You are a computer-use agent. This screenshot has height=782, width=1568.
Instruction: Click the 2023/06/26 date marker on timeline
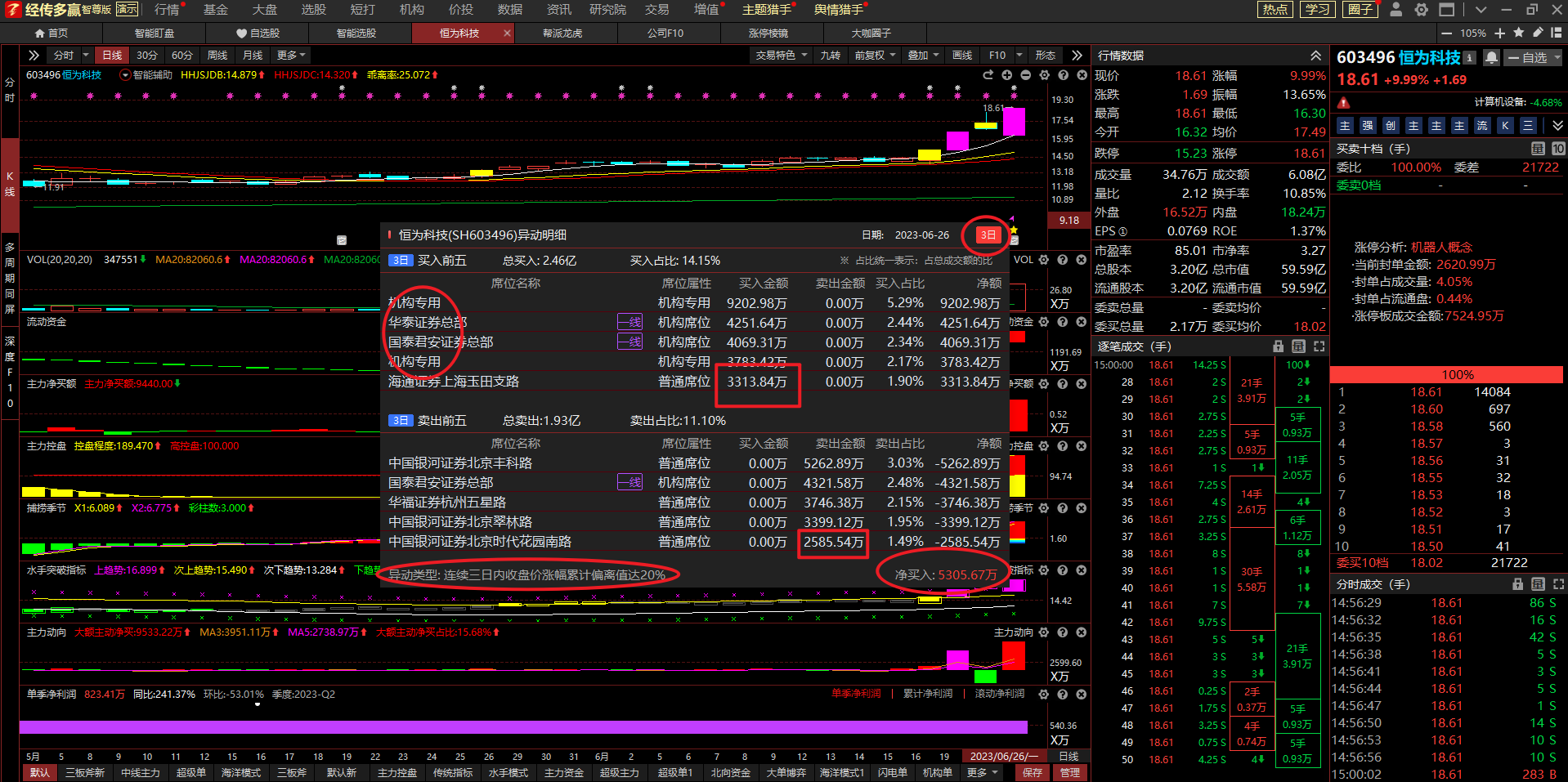coord(1004,757)
